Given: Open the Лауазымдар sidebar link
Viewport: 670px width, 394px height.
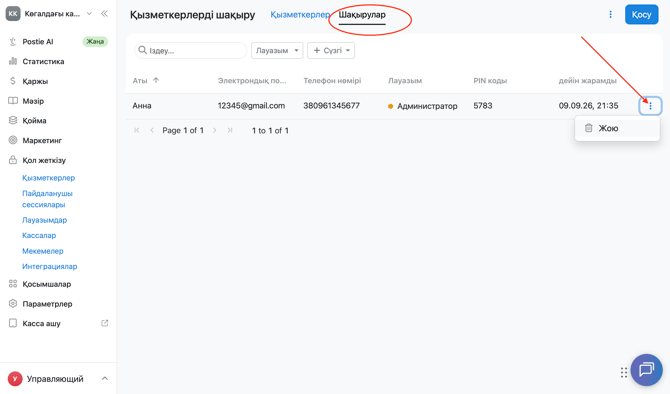Looking at the screenshot, I should coord(44,220).
